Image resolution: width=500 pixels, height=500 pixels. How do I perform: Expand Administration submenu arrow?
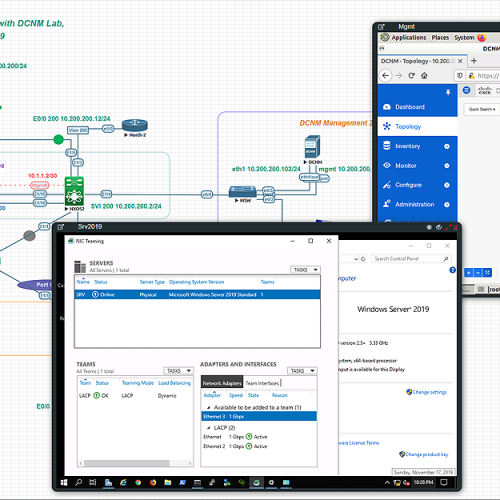pos(447,204)
